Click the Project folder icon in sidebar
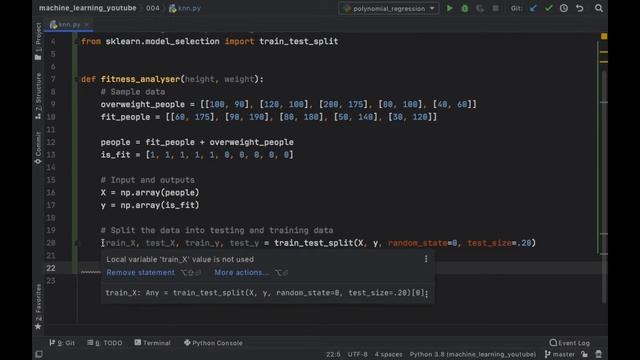The image size is (640, 360). click(38, 58)
